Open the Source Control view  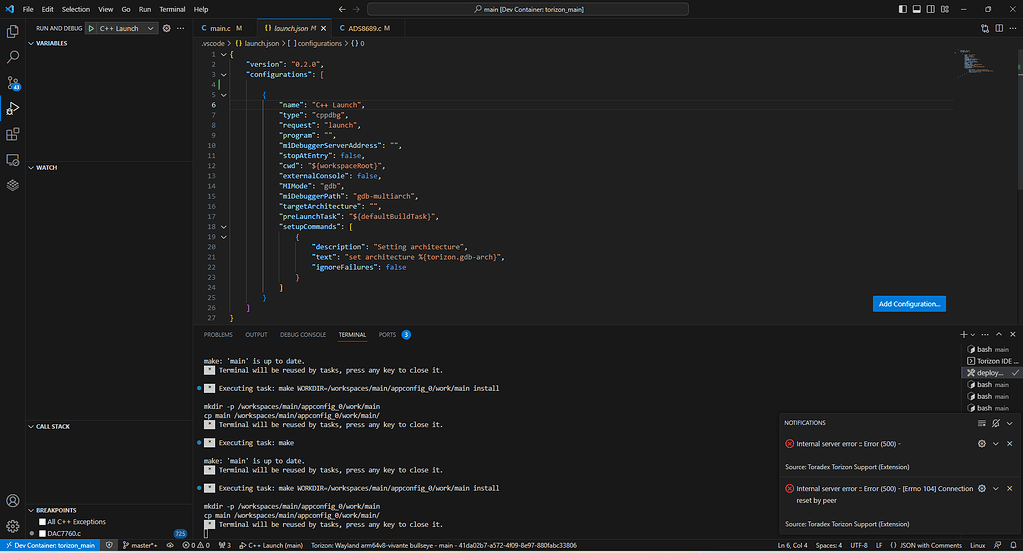pyautogui.click(x=12, y=83)
